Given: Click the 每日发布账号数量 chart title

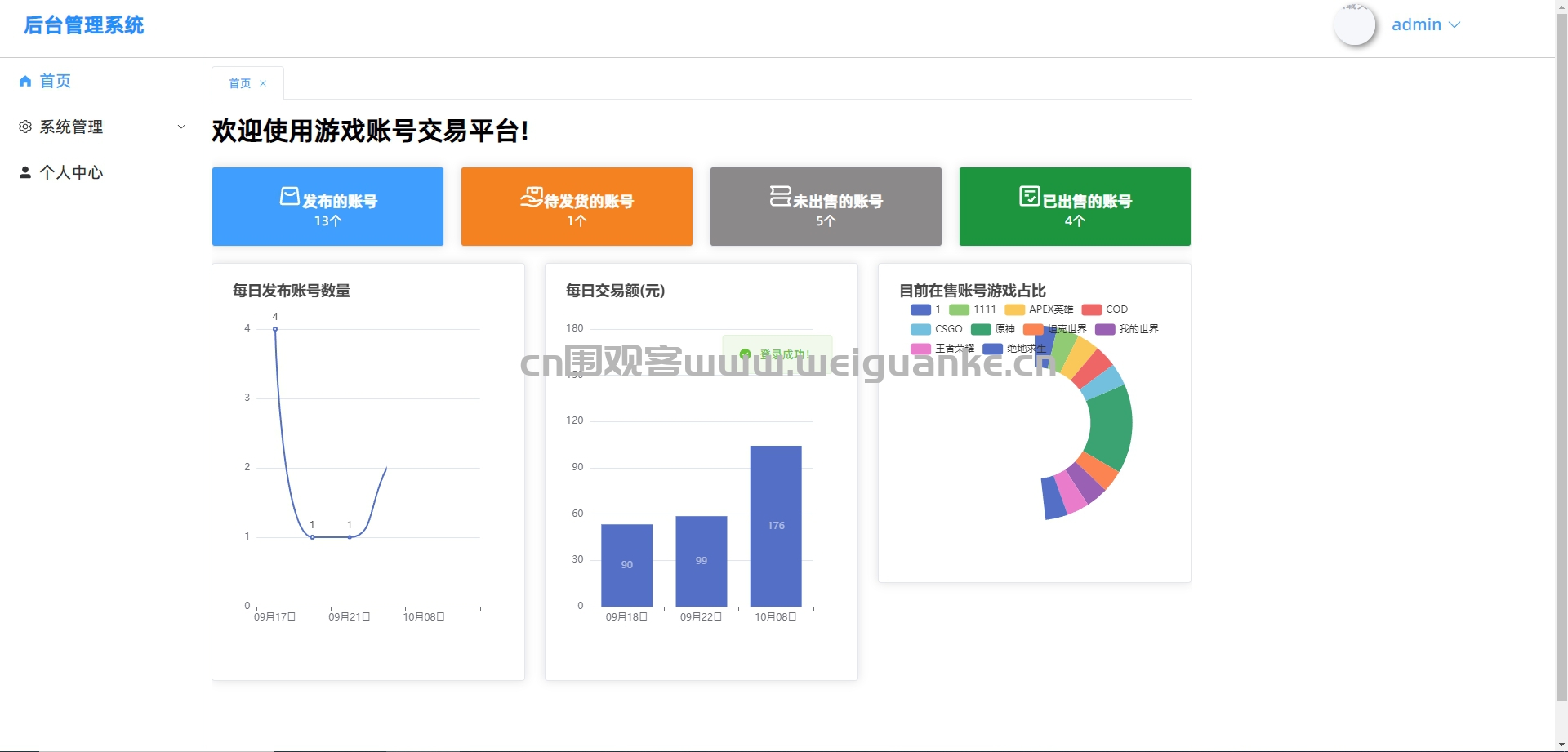Looking at the screenshot, I should pos(292,291).
